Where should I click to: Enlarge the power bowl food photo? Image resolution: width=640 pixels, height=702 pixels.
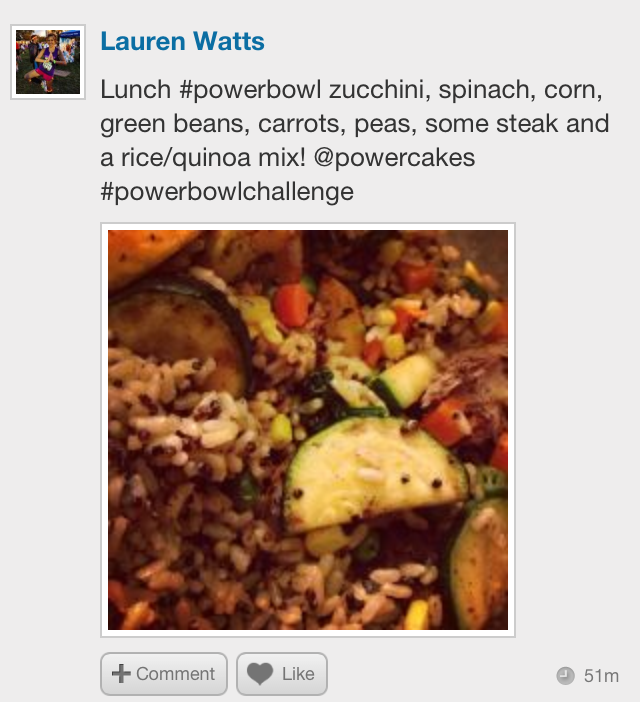(308, 430)
